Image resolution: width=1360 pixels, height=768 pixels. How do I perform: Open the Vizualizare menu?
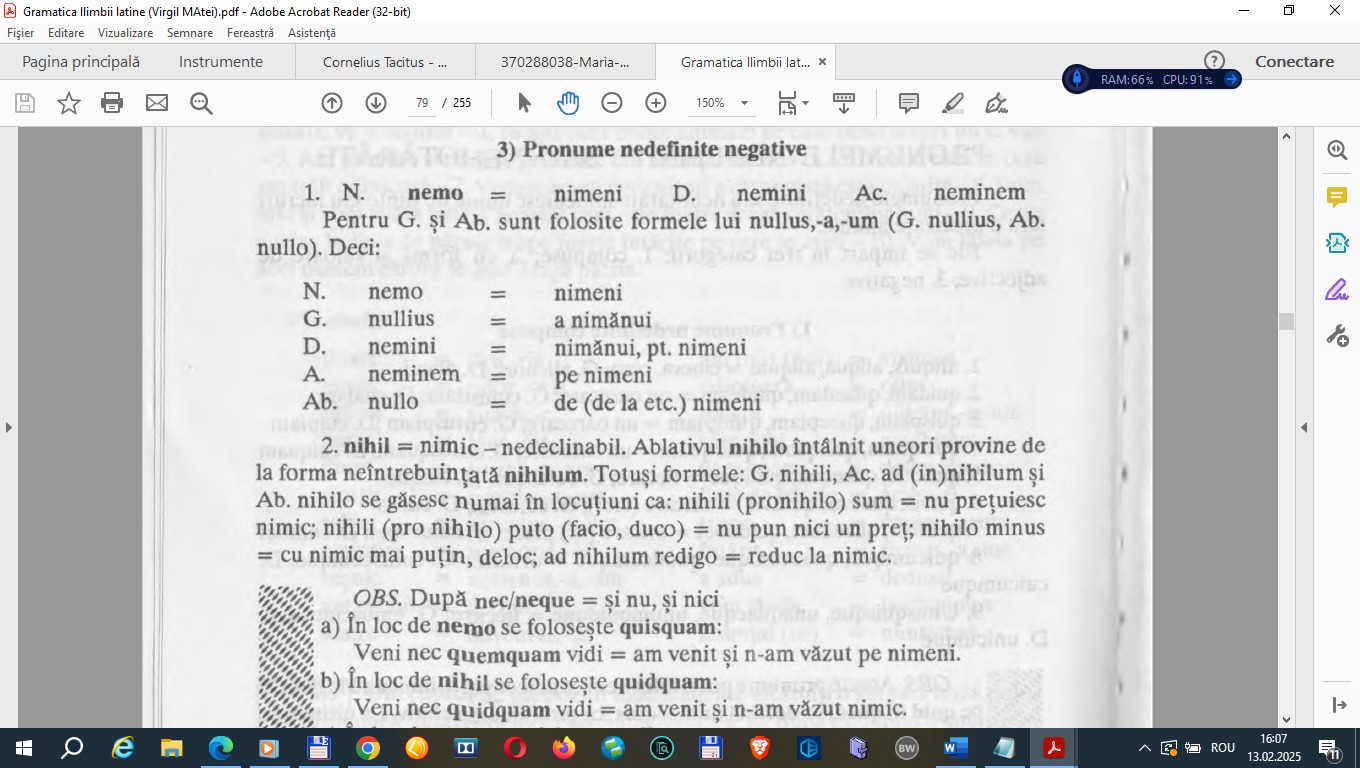(126, 33)
